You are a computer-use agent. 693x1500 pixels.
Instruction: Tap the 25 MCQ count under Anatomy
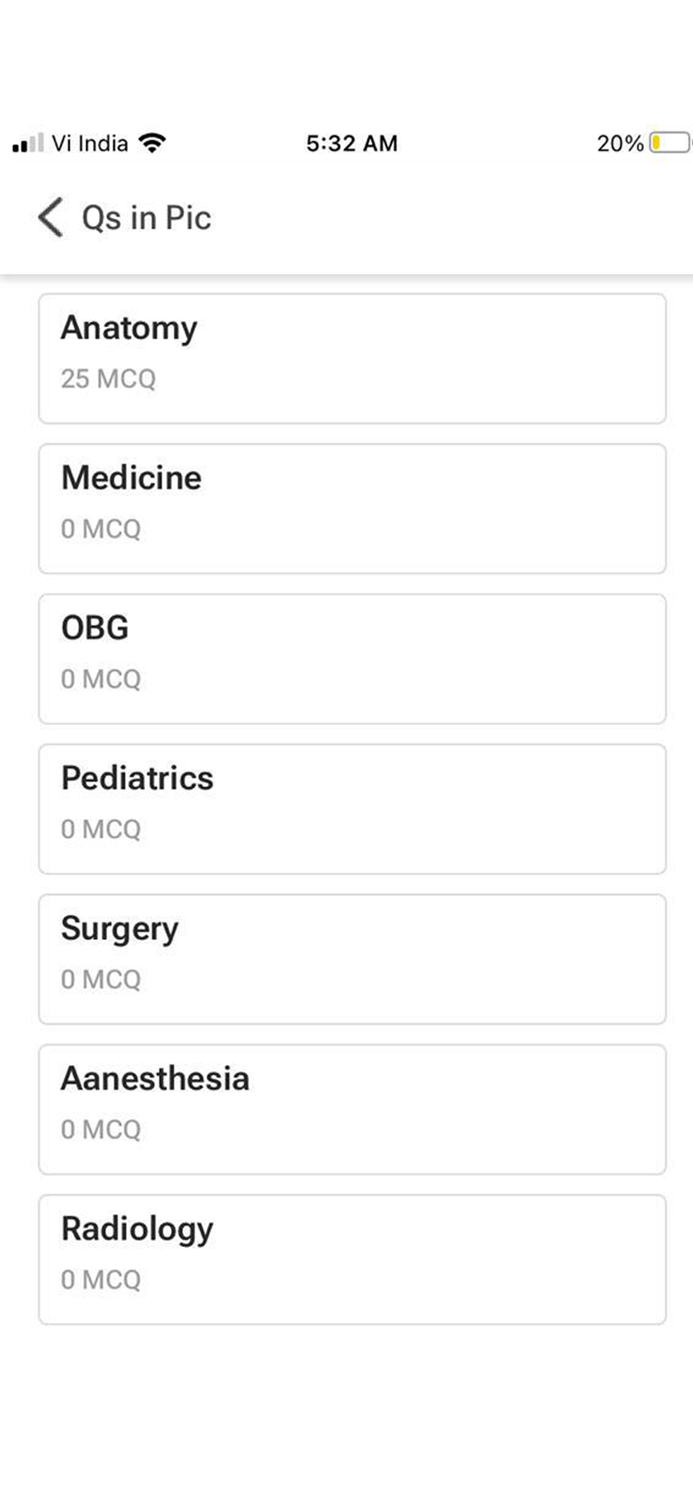coord(108,380)
